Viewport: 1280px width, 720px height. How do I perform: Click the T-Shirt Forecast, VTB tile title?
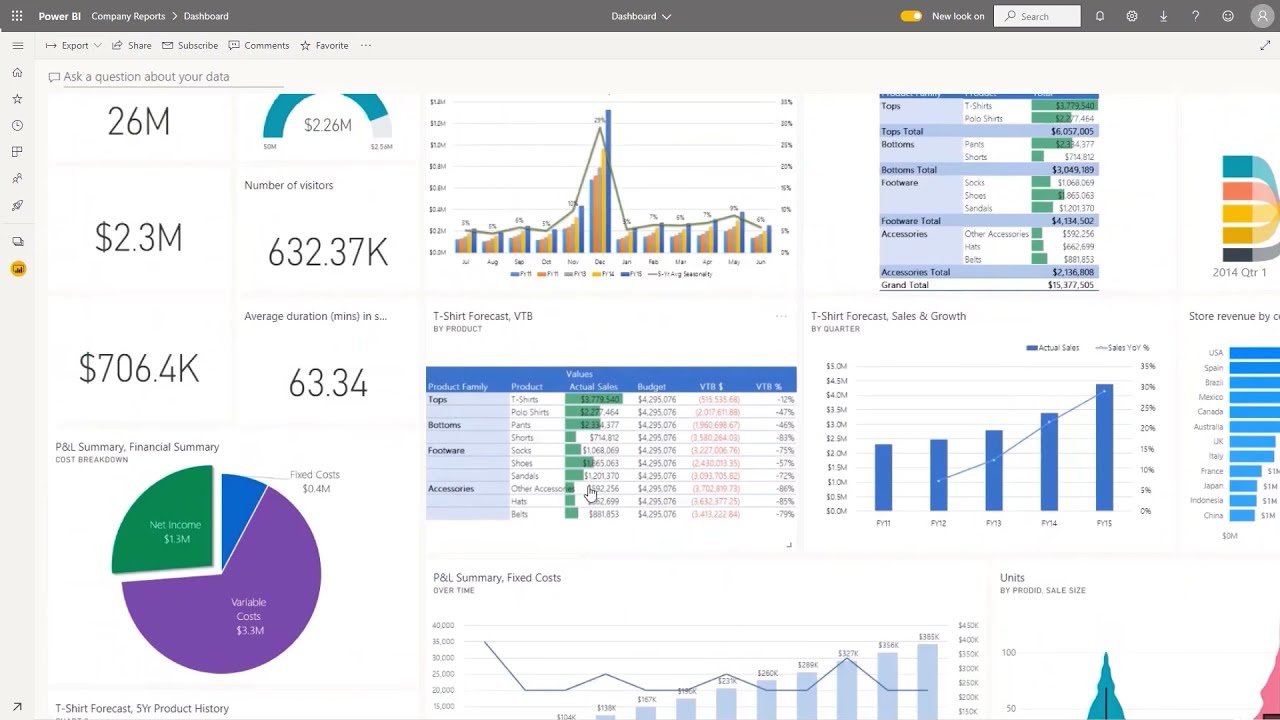coord(483,316)
